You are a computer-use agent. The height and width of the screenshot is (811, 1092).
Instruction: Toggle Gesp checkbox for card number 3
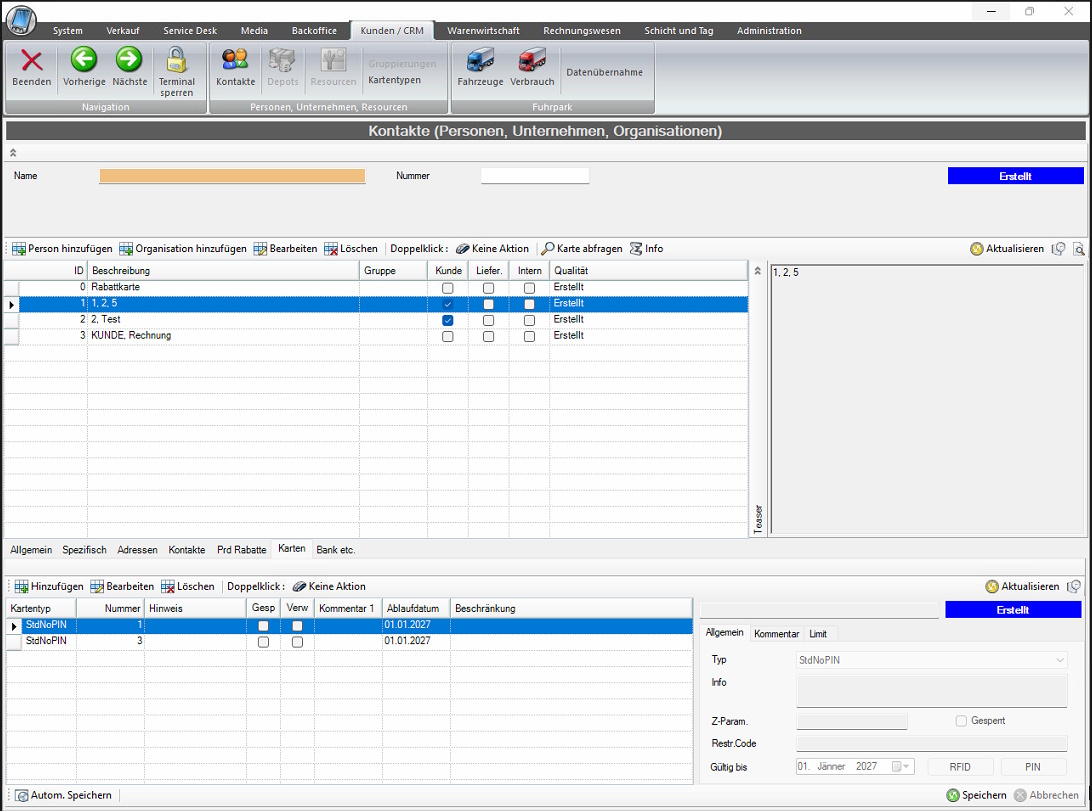(263, 642)
